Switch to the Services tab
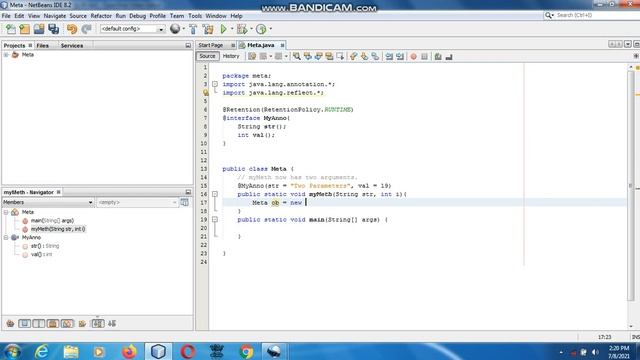 72,46
